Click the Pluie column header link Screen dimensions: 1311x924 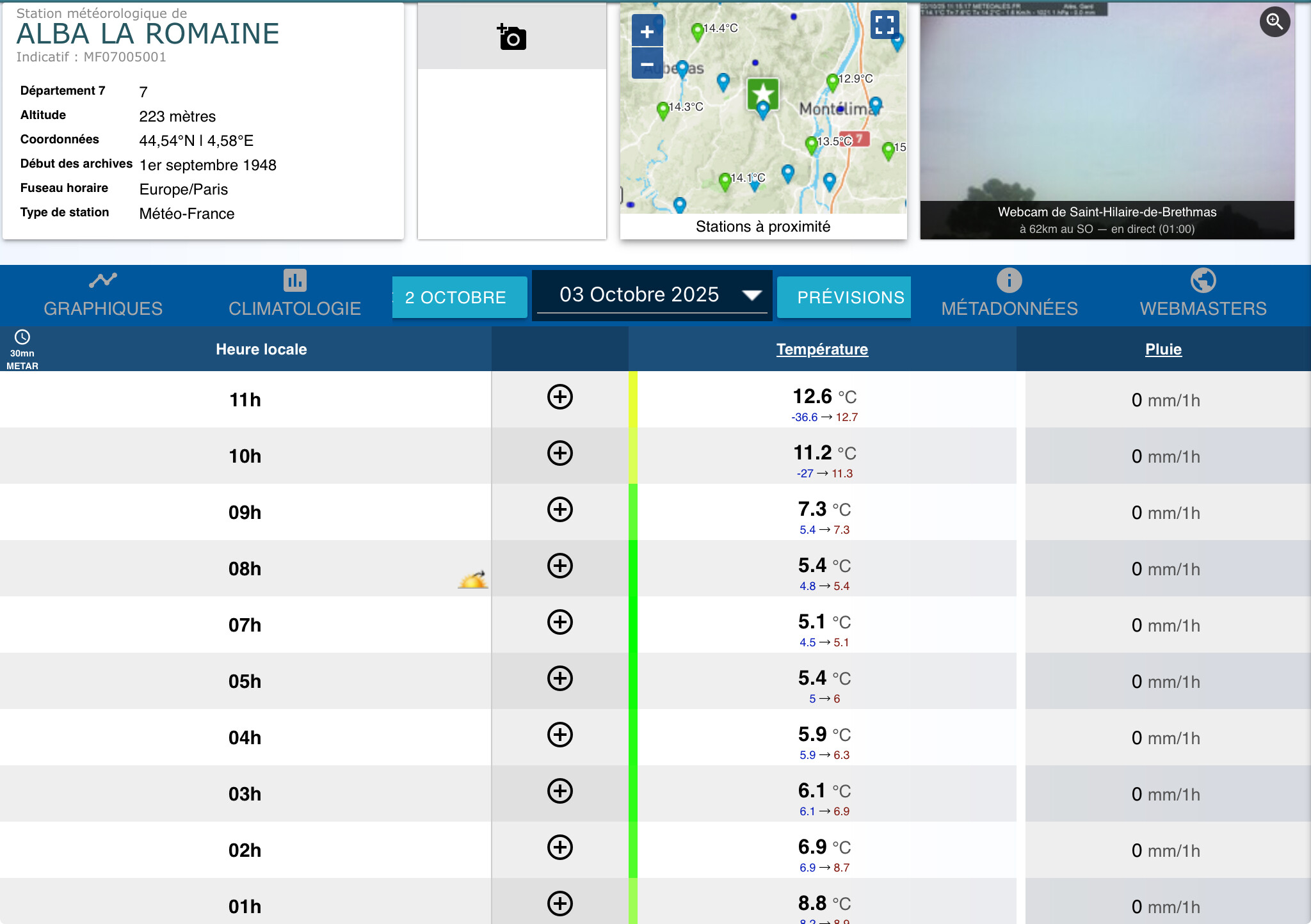pos(1163,349)
